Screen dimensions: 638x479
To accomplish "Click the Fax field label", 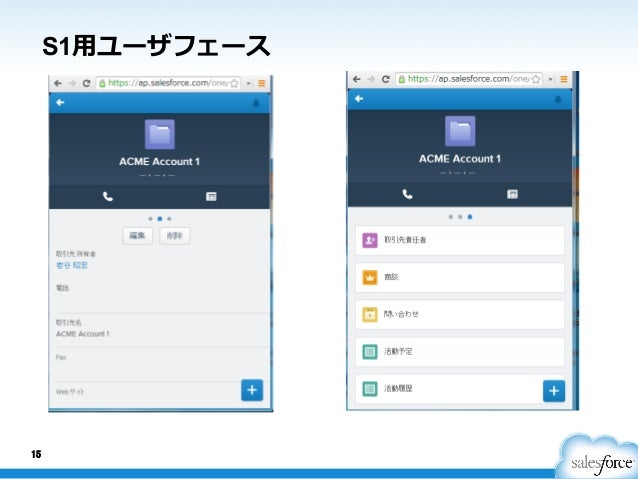I will 61,357.
